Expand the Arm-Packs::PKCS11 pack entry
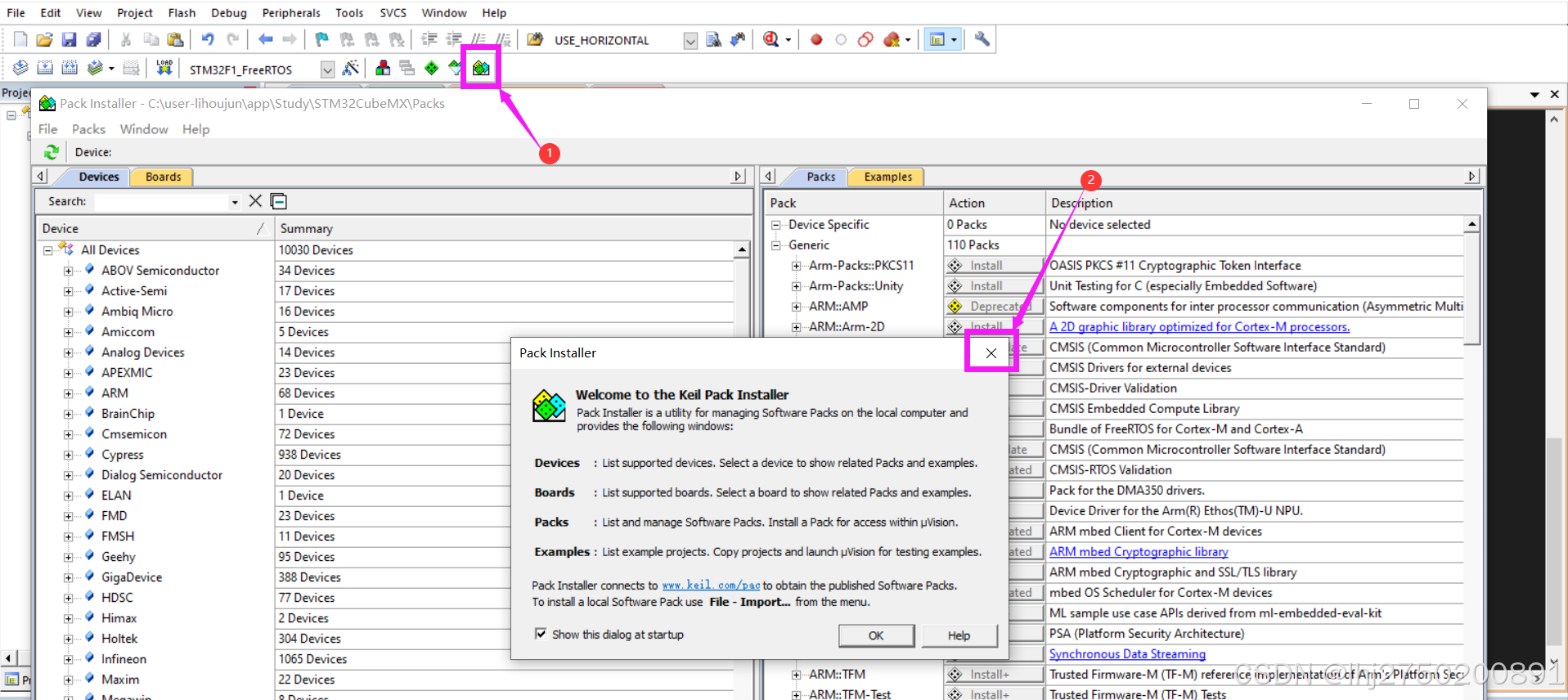Image resolution: width=1568 pixels, height=700 pixels. [x=796, y=266]
